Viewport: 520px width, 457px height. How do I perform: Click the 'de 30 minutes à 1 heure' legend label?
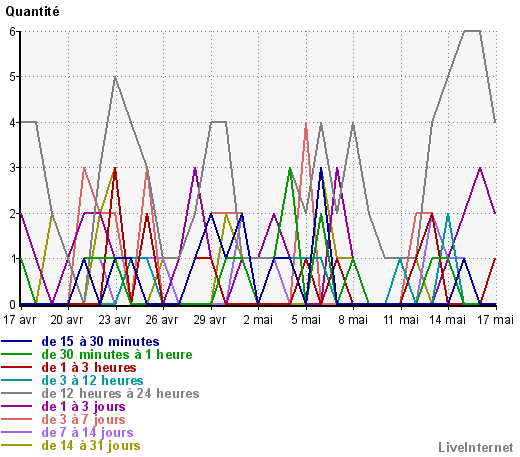coord(117,355)
